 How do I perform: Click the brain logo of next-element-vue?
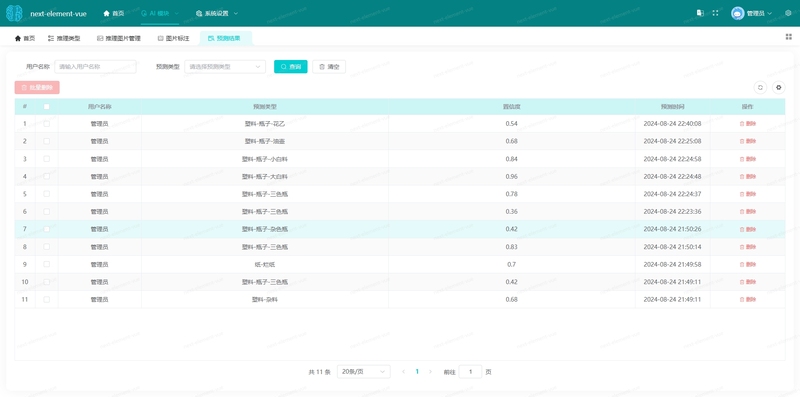pyautogui.click(x=14, y=13)
